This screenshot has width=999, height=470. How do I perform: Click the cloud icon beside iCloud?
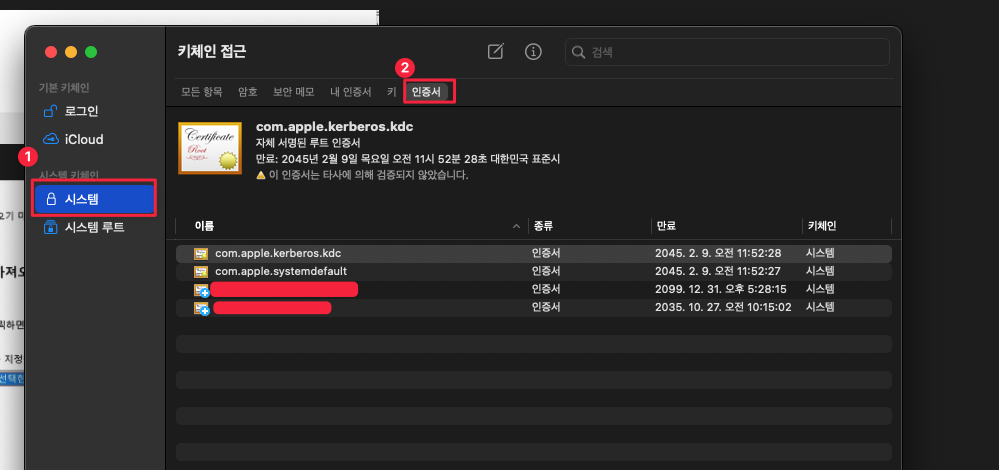(x=51, y=139)
